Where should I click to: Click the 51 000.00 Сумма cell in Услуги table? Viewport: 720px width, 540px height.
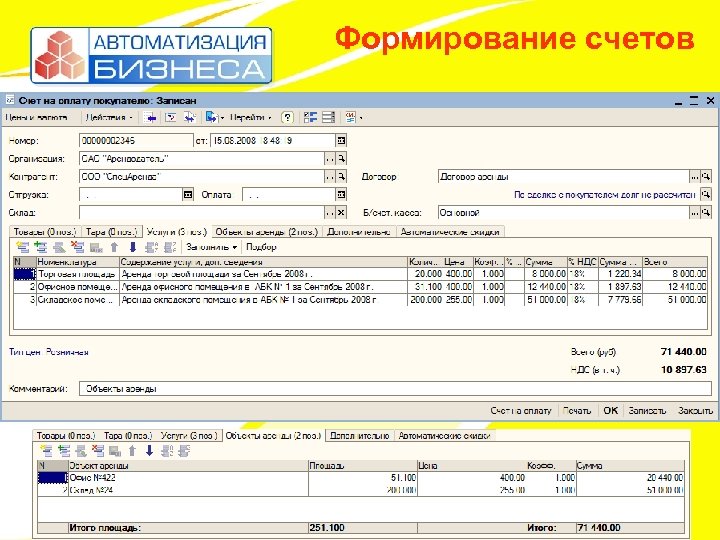coord(546,300)
